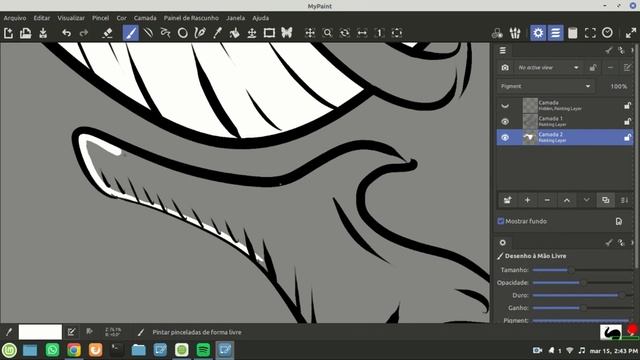640x360 pixels.
Task: Click the duplicate layer button
Action: click(606, 200)
